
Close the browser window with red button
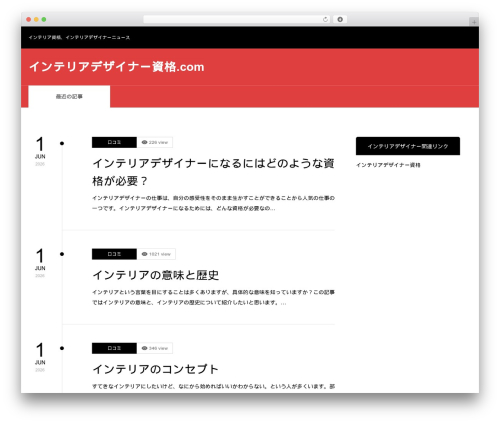pos(29,19)
